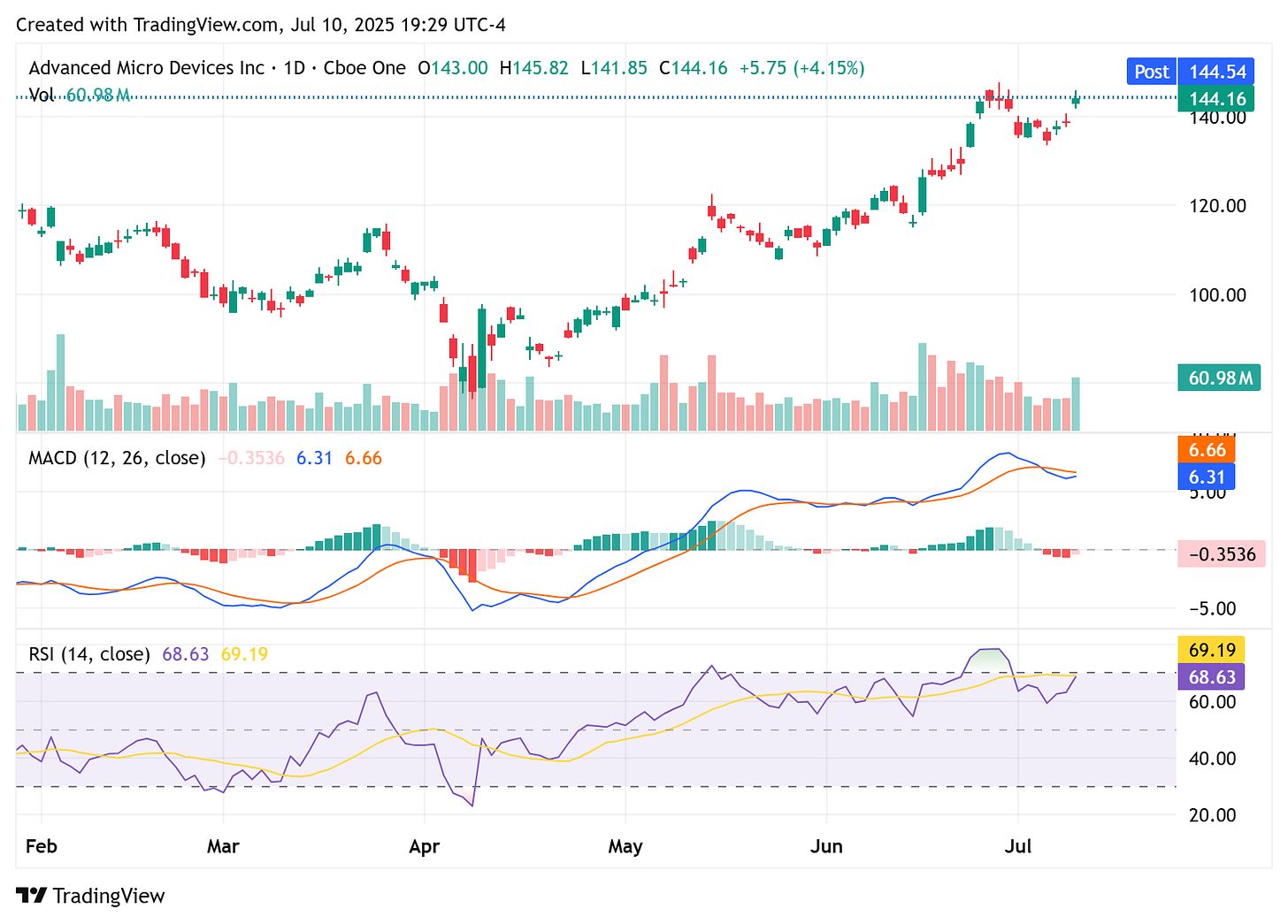Select the 'Cboe One' data source

(364, 67)
